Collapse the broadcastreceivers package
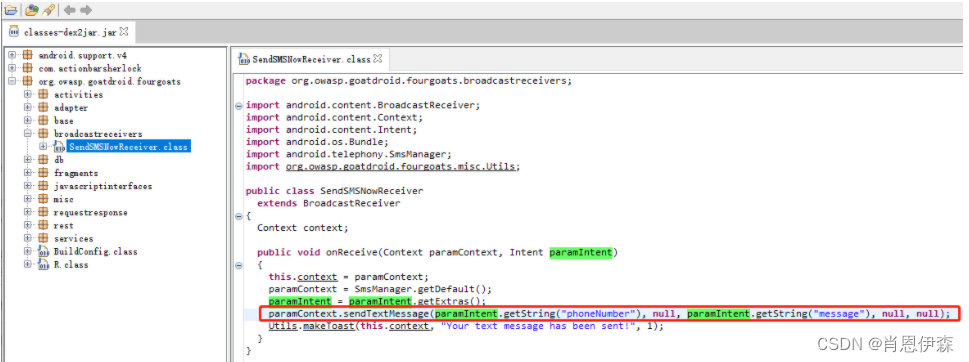 [x=27, y=133]
